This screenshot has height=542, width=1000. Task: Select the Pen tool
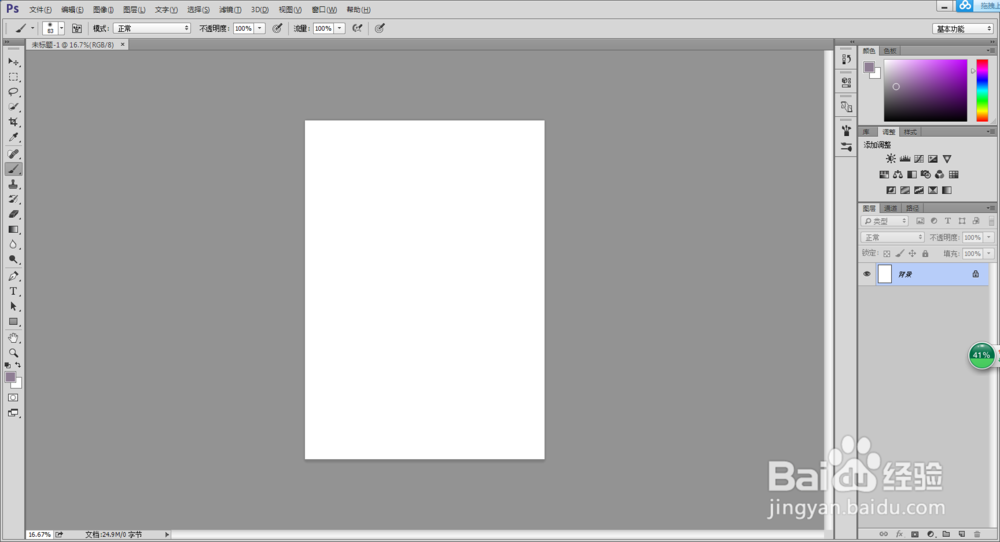pos(13,276)
